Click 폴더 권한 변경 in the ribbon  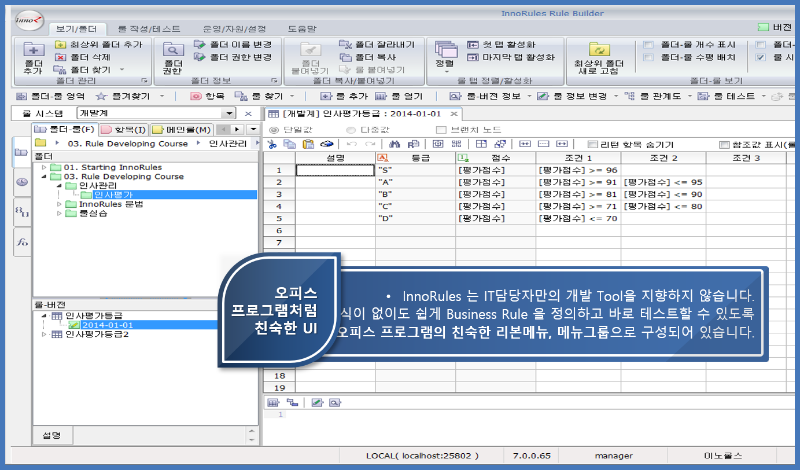(x=233, y=57)
